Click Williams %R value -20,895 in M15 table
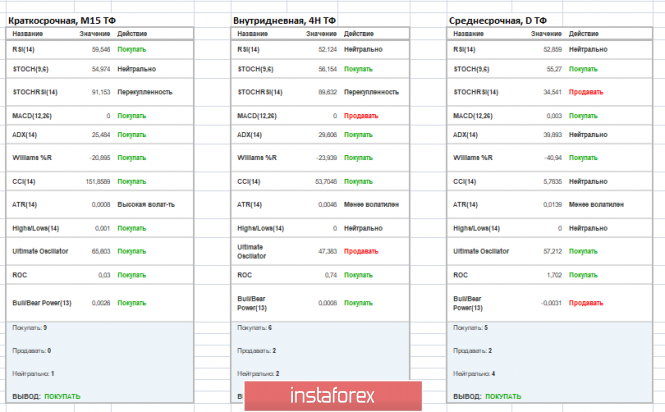665x412 pixels. pyautogui.click(x=100, y=157)
